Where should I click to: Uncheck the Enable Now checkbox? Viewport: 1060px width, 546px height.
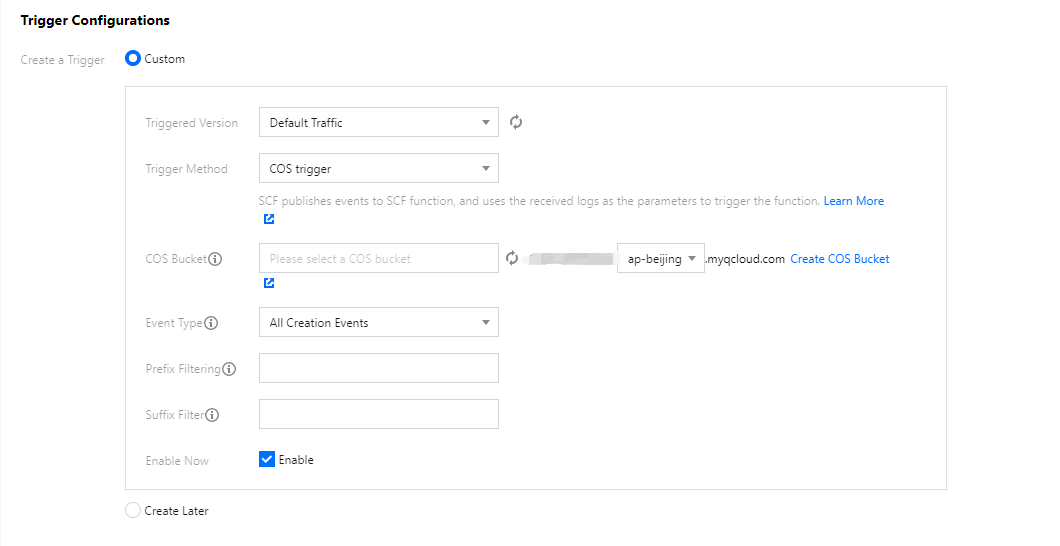click(x=267, y=460)
